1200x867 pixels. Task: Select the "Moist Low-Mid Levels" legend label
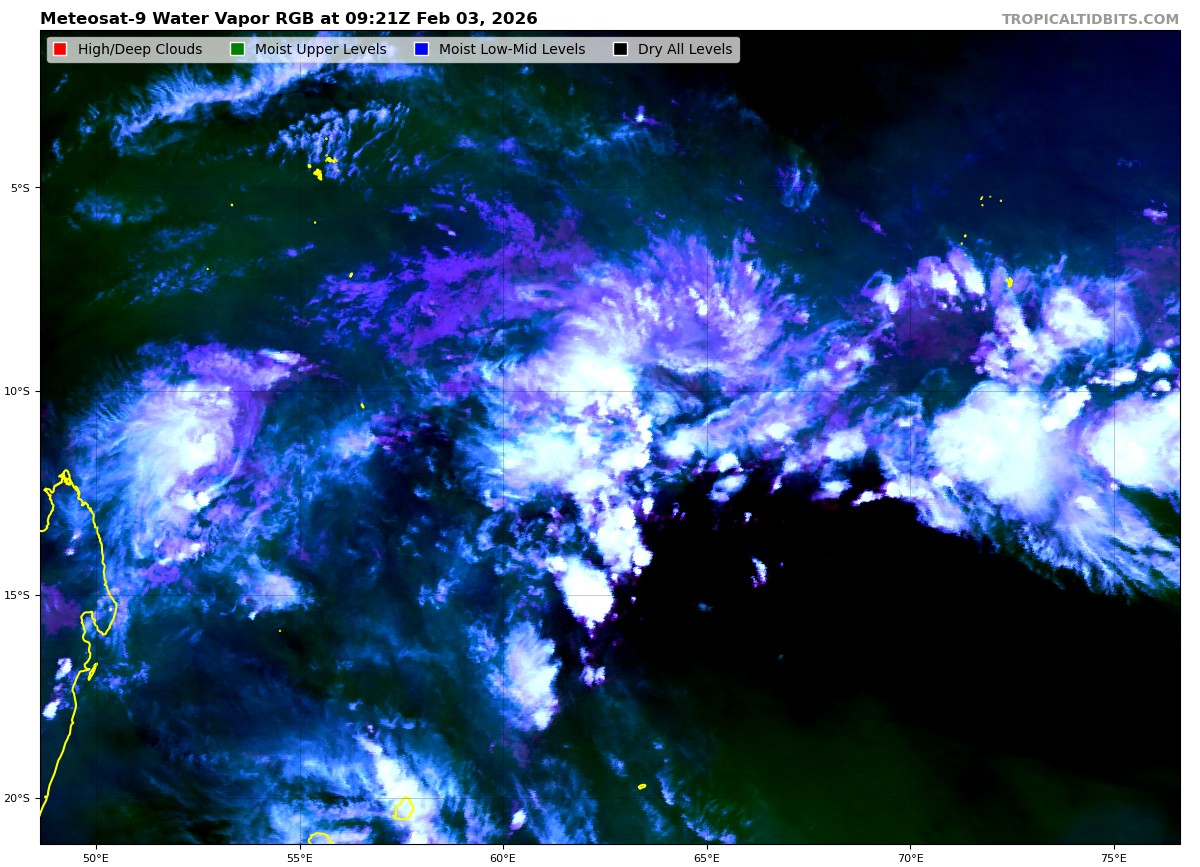(x=512, y=50)
